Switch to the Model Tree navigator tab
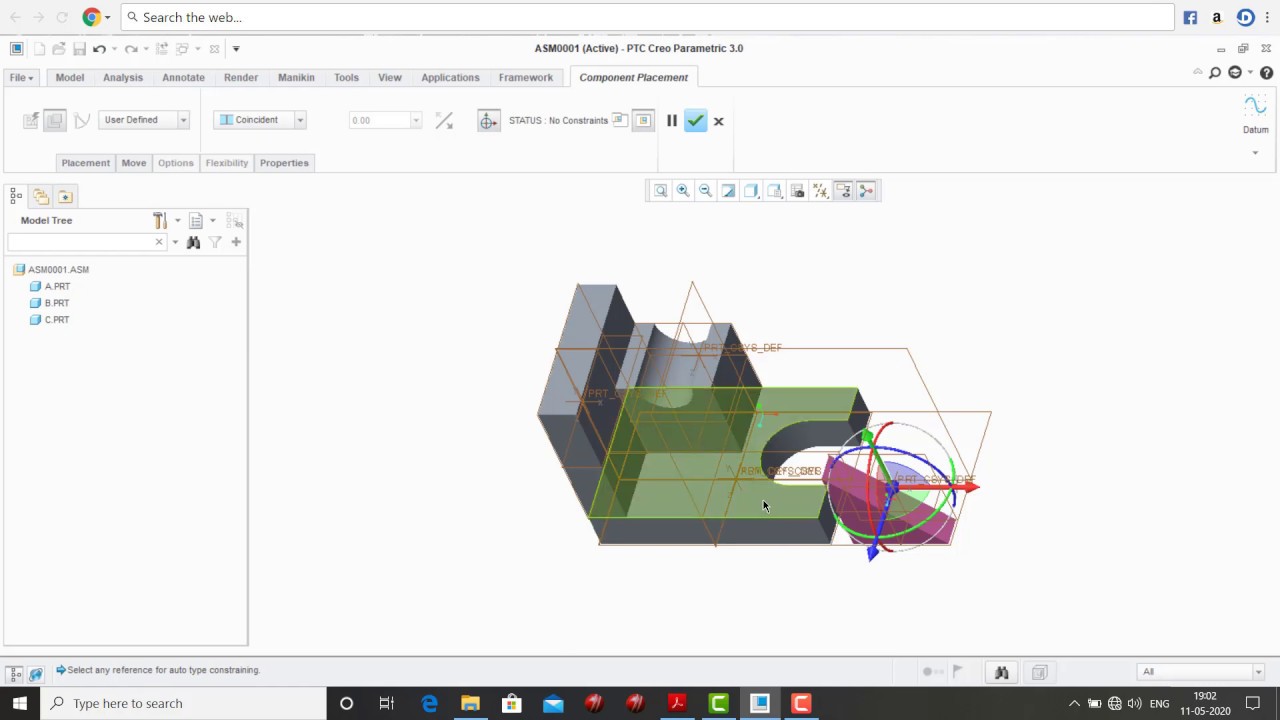The width and height of the screenshot is (1280, 720). pos(16,196)
